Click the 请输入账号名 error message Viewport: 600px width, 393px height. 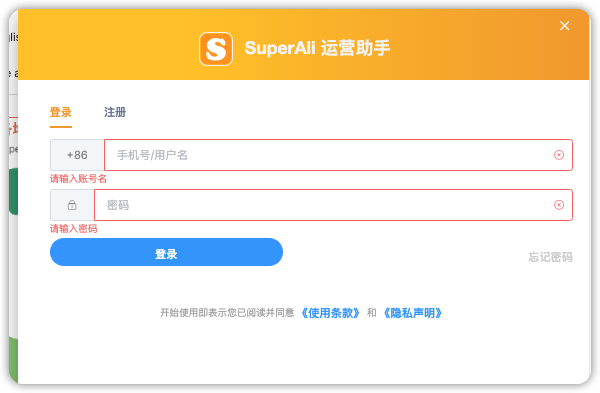point(78,179)
